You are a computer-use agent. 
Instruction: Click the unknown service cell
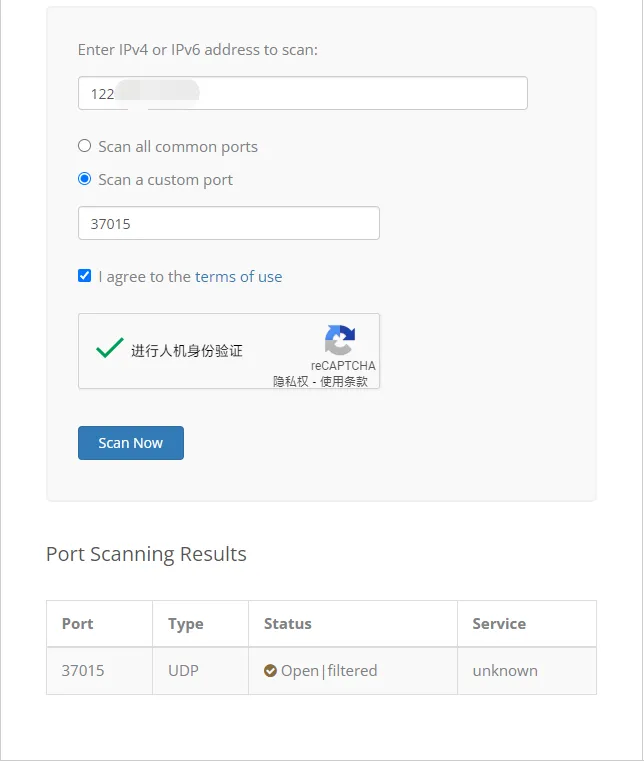pos(505,671)
